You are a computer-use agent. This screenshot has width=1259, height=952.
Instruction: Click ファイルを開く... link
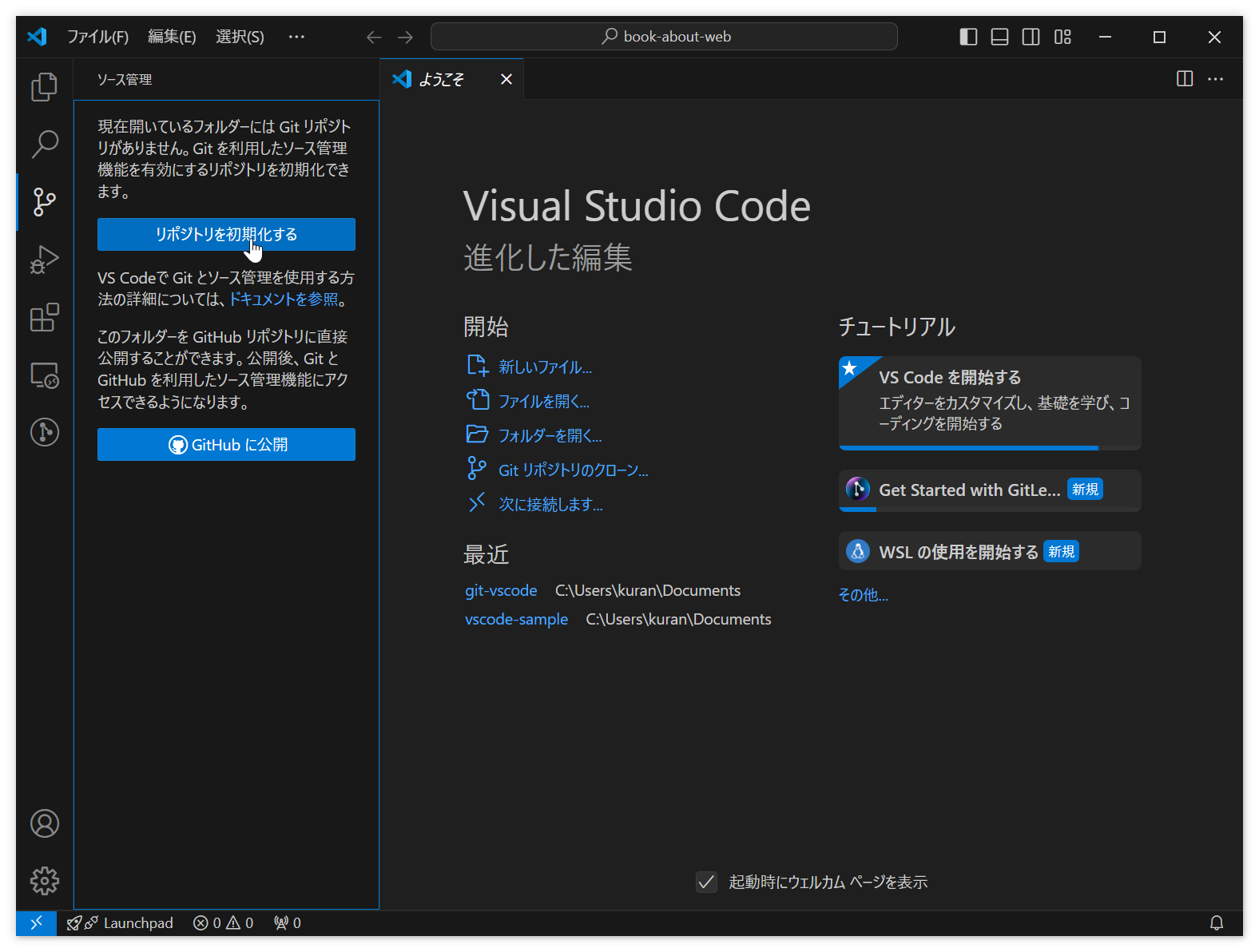click(543, 402)
